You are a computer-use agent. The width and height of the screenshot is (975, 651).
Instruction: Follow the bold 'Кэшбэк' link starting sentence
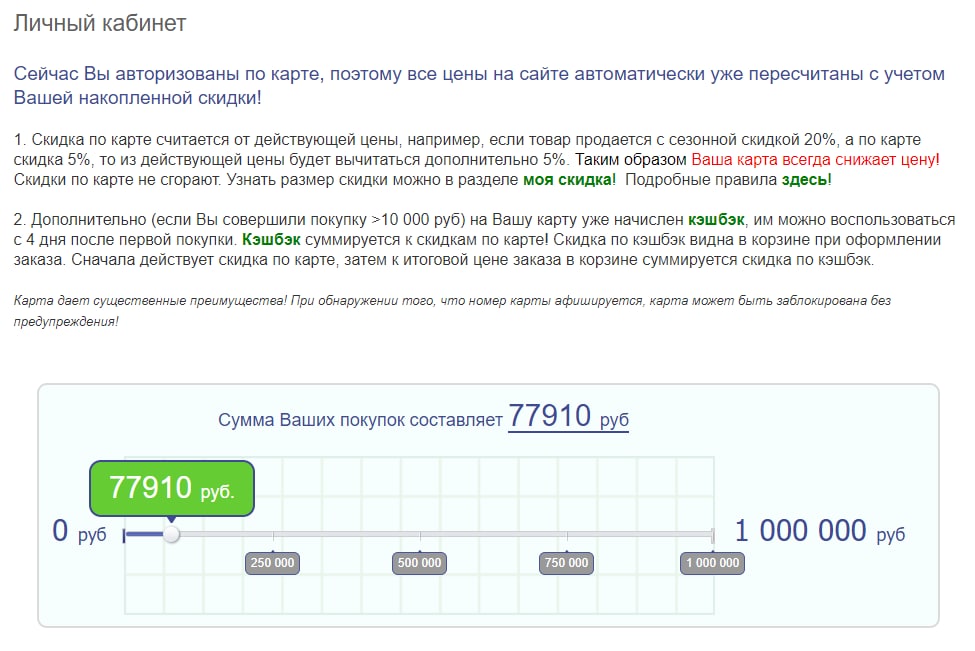(x=271, y=239)
